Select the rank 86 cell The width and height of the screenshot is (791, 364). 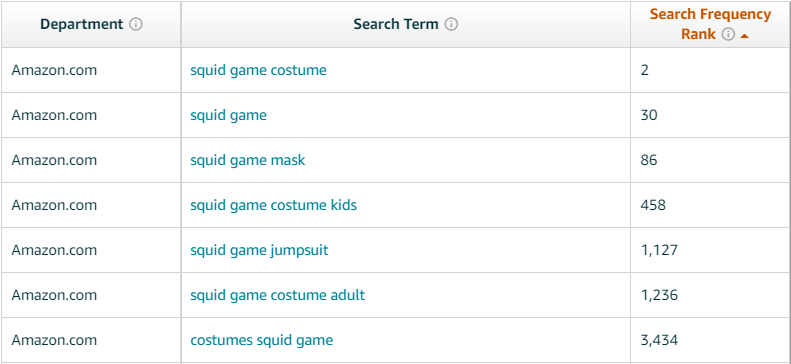(710, 160)
